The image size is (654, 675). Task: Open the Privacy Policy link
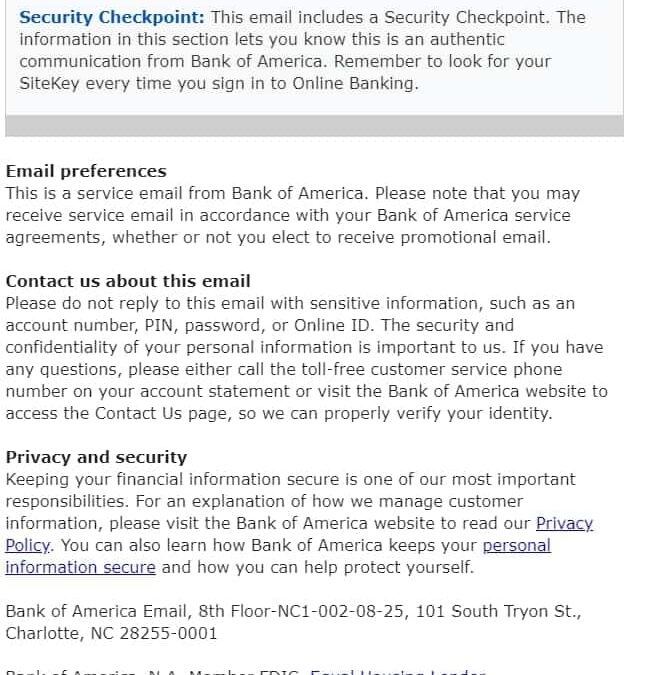point(564,524)
